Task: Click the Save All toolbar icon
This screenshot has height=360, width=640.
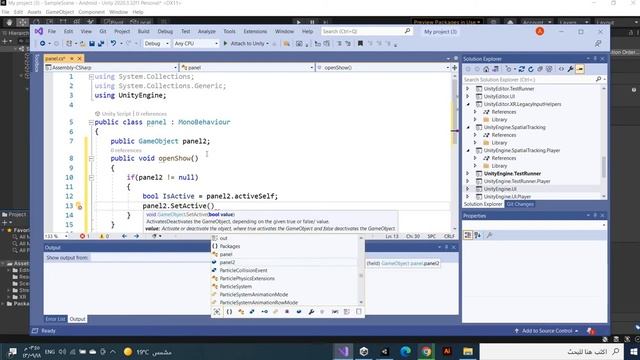Action: pos(101,43)
